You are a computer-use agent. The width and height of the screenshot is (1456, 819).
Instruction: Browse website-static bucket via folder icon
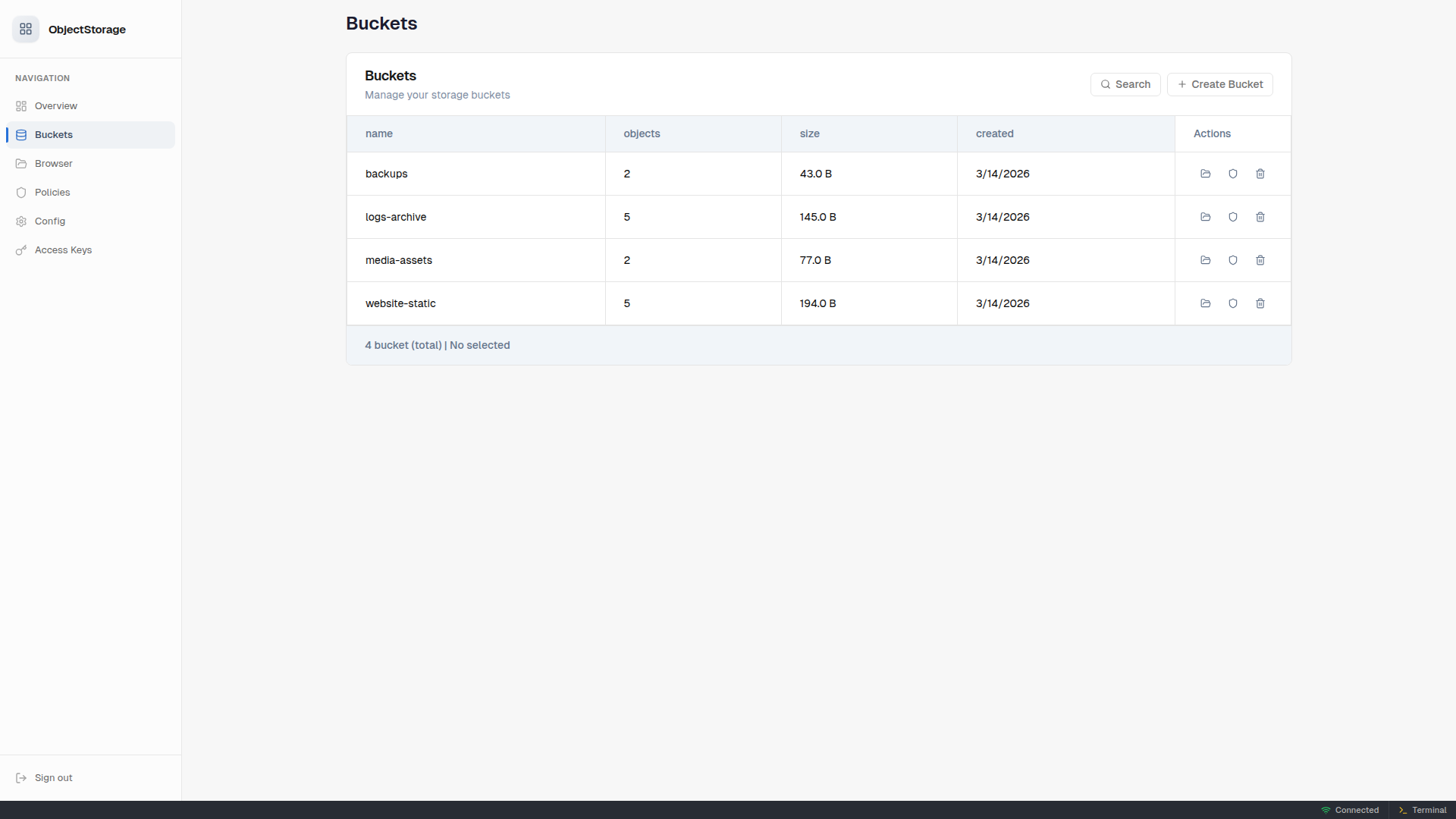1206,303
